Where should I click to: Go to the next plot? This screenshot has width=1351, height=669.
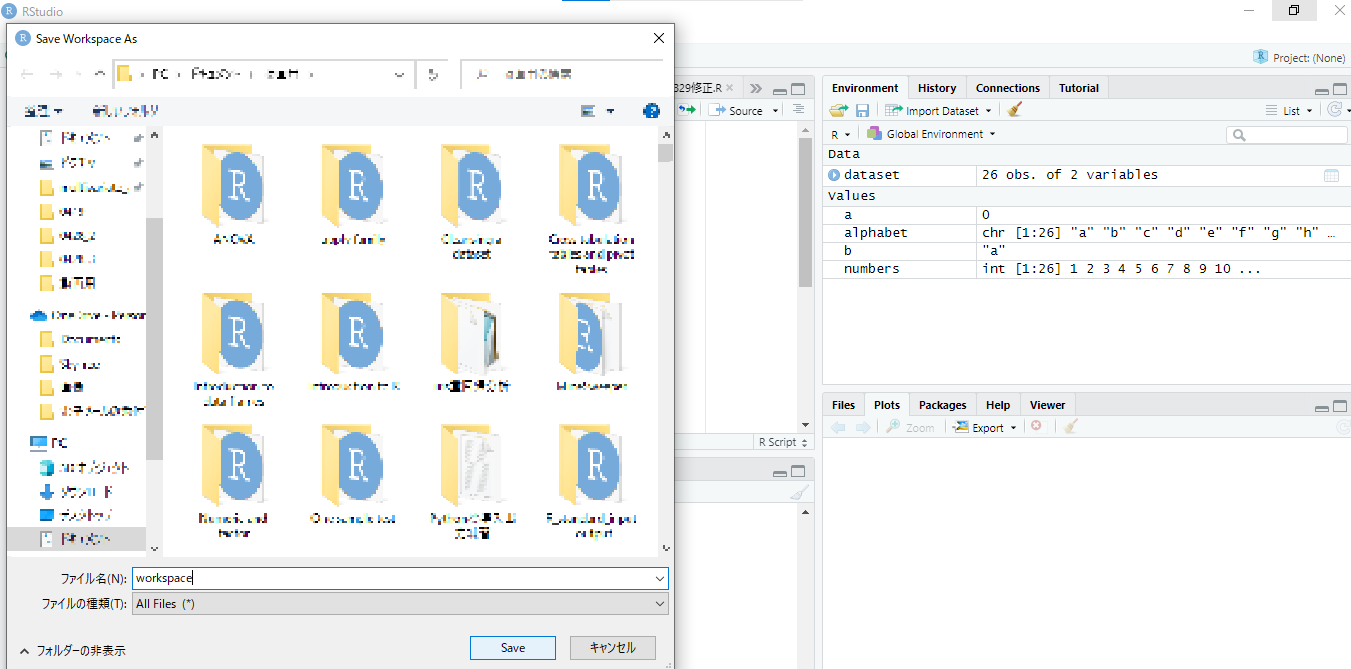point(862,427)
